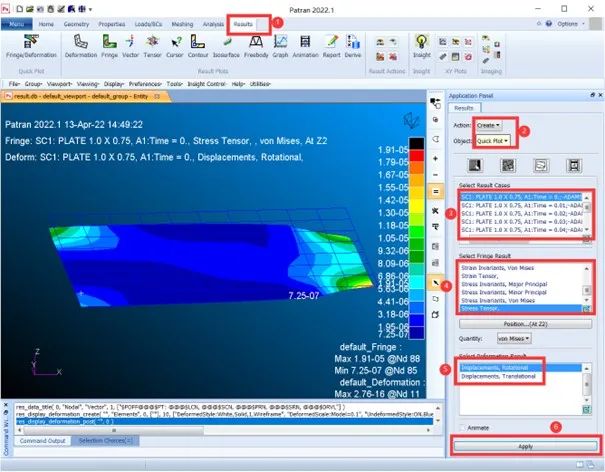Open the Properties ribbon tab
605x472 pixels.
pyautogui.click(x=112, y=24)
